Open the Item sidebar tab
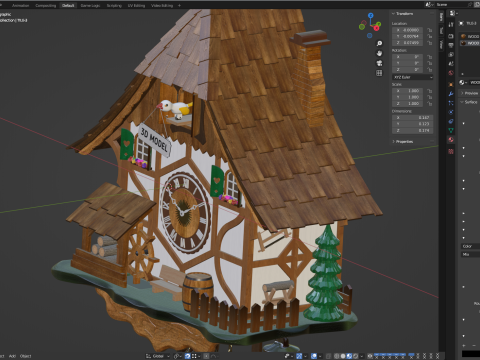The width and height of the screenshot is (480, 360). click(441, 17)
